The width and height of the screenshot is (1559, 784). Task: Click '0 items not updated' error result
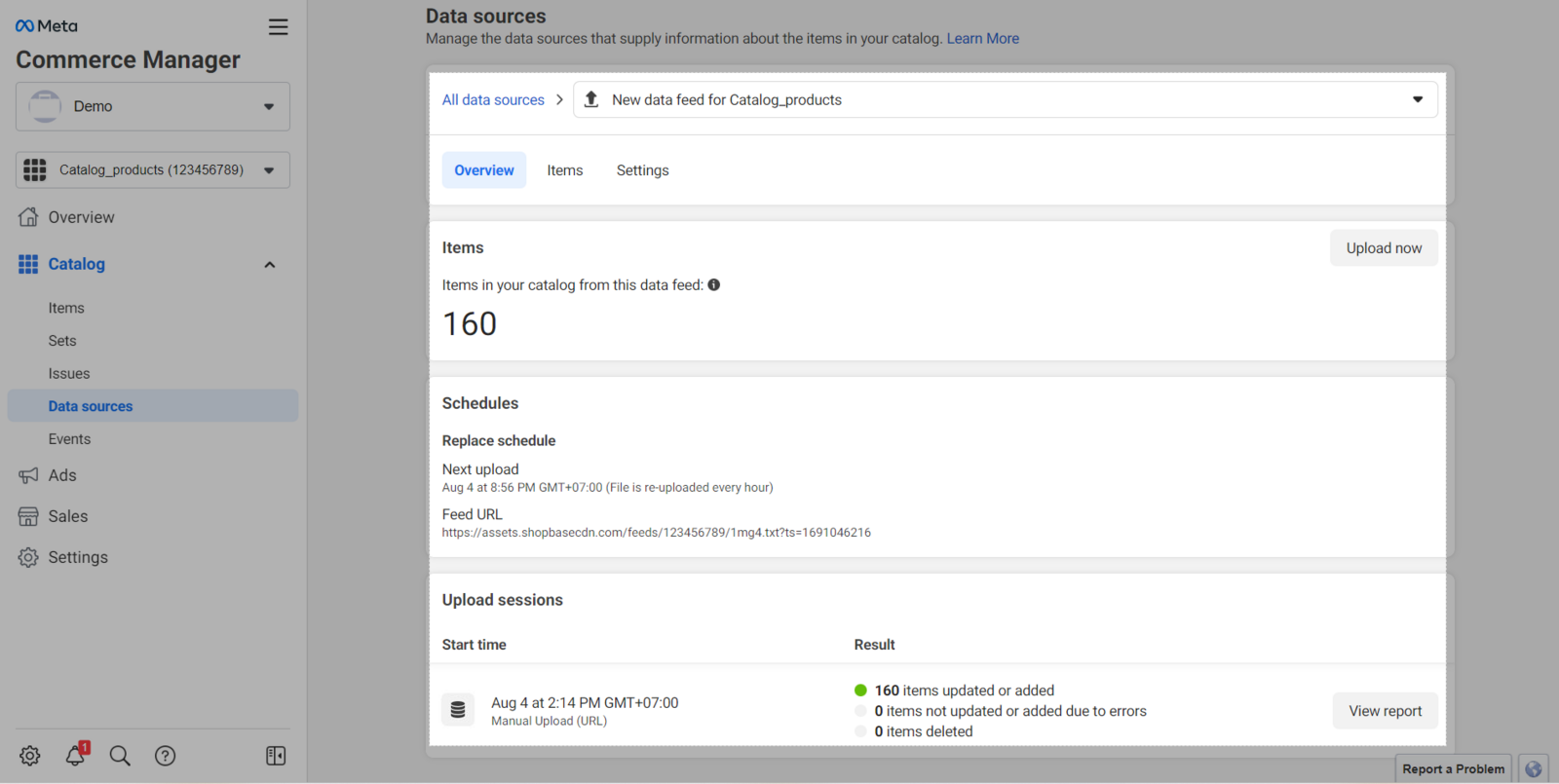pyautogui.click(x=1010, y=711)
